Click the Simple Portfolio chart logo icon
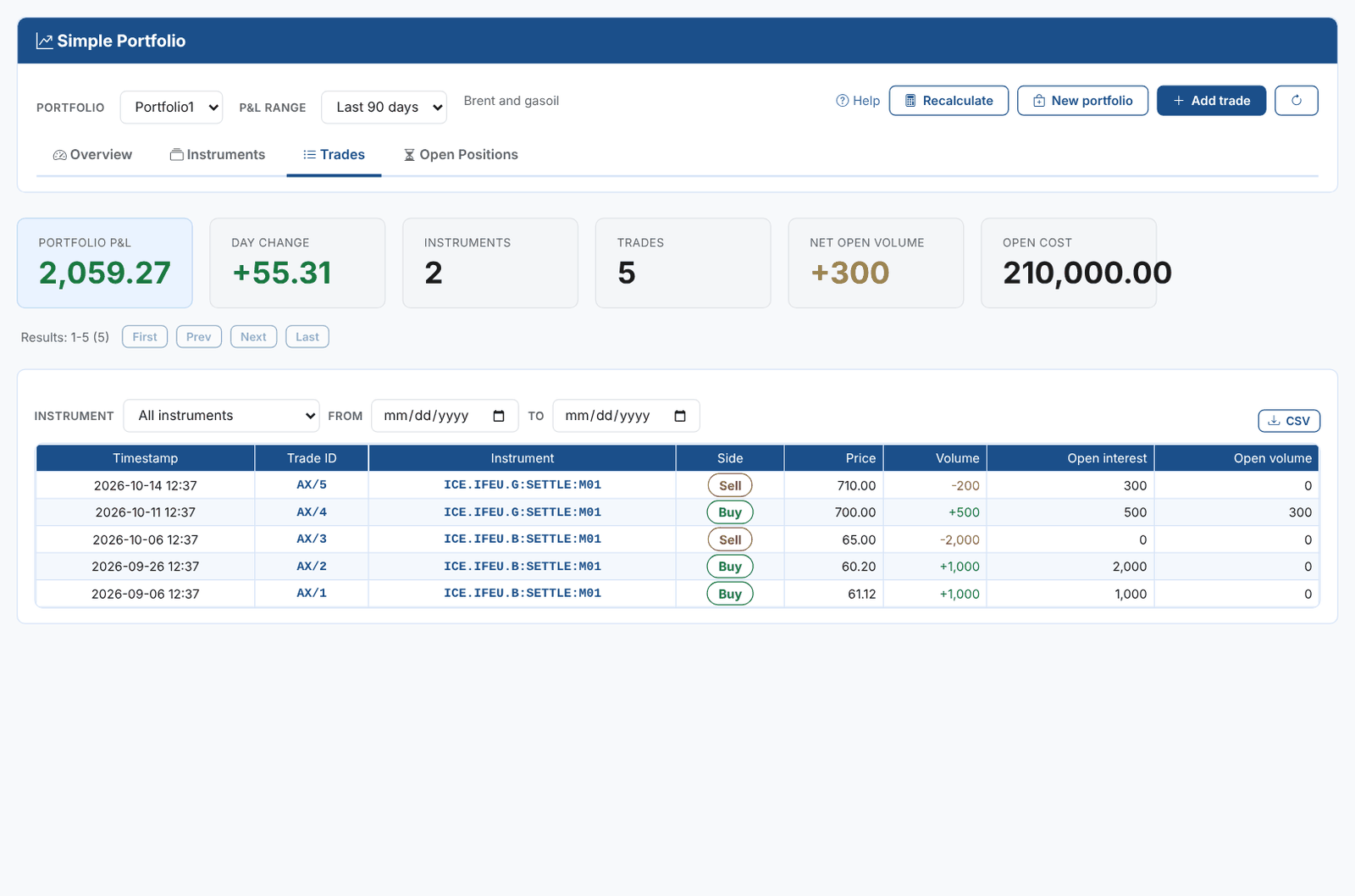 [x=45, y=41]
